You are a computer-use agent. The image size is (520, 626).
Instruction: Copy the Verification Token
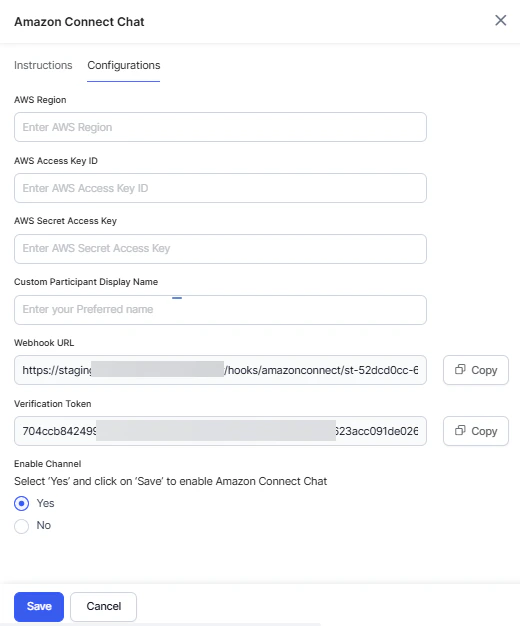click(x=476, y=431)
